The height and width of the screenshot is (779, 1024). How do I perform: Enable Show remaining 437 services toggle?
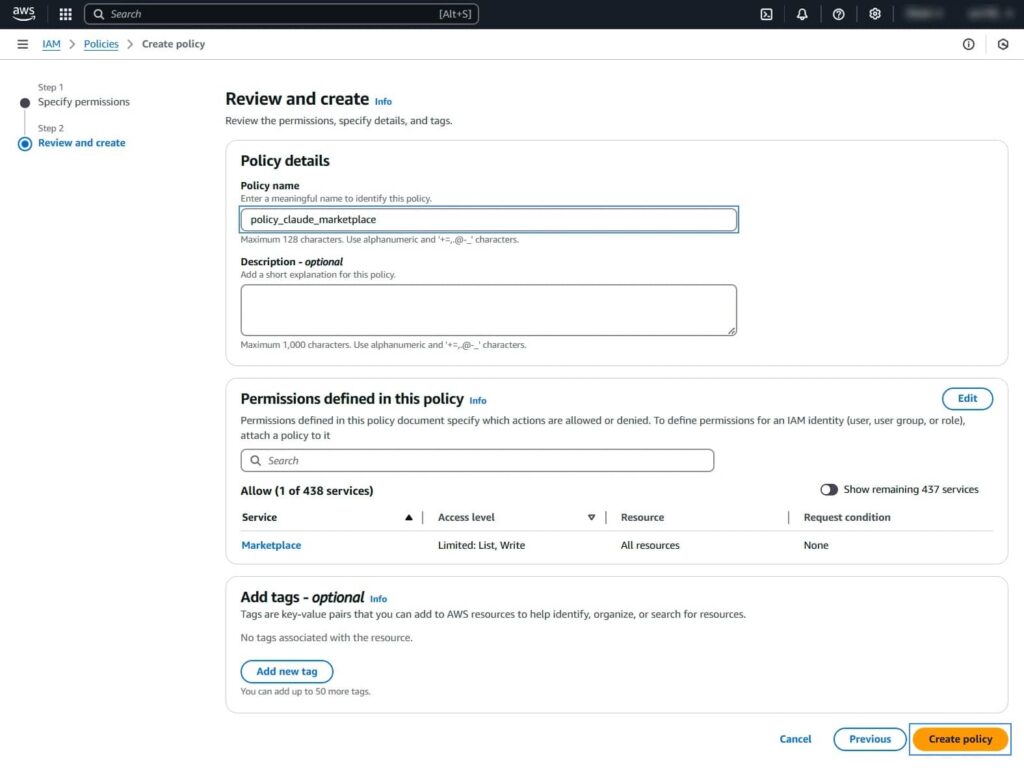click(829, 489)
